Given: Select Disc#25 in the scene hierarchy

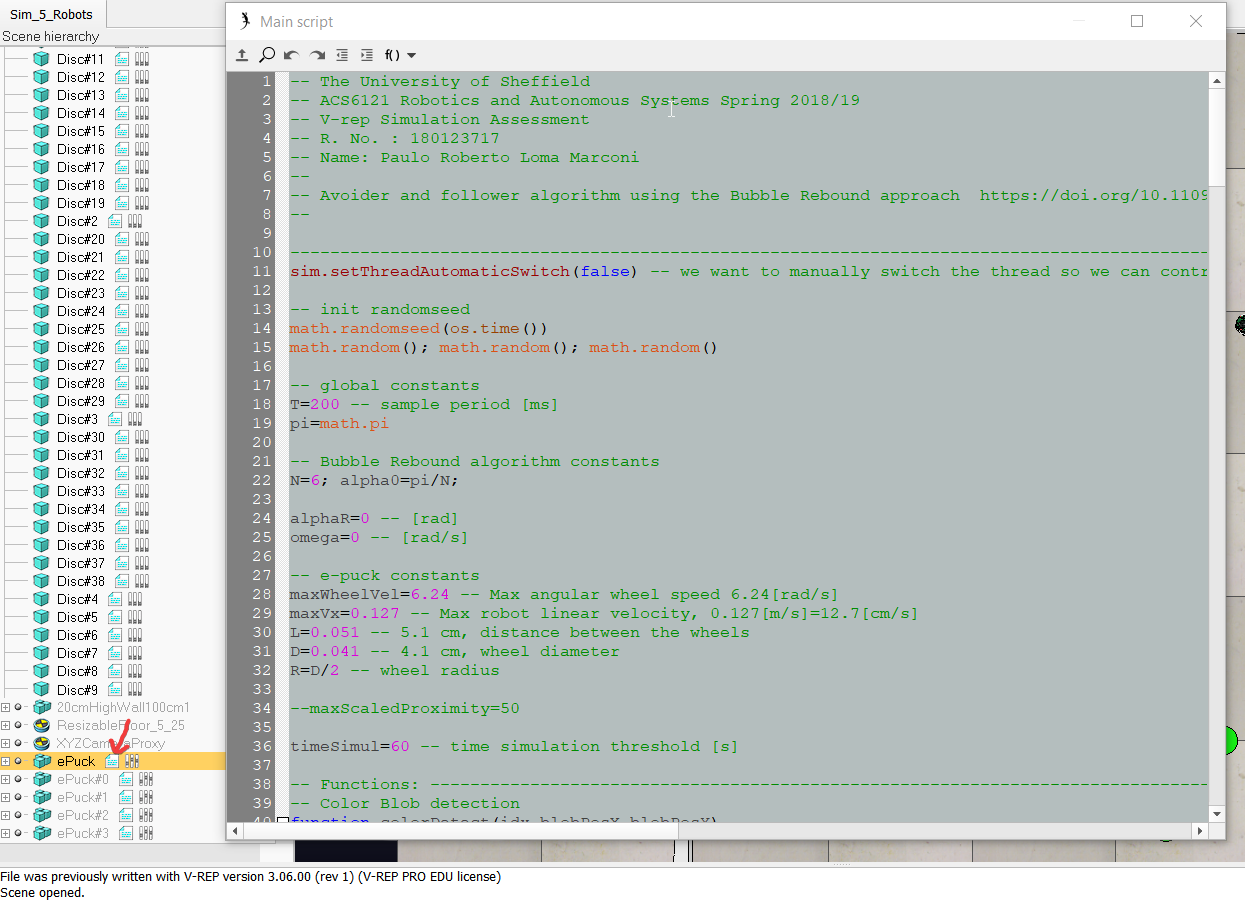Looking at the screenshot, I should [x=80, y=329].
